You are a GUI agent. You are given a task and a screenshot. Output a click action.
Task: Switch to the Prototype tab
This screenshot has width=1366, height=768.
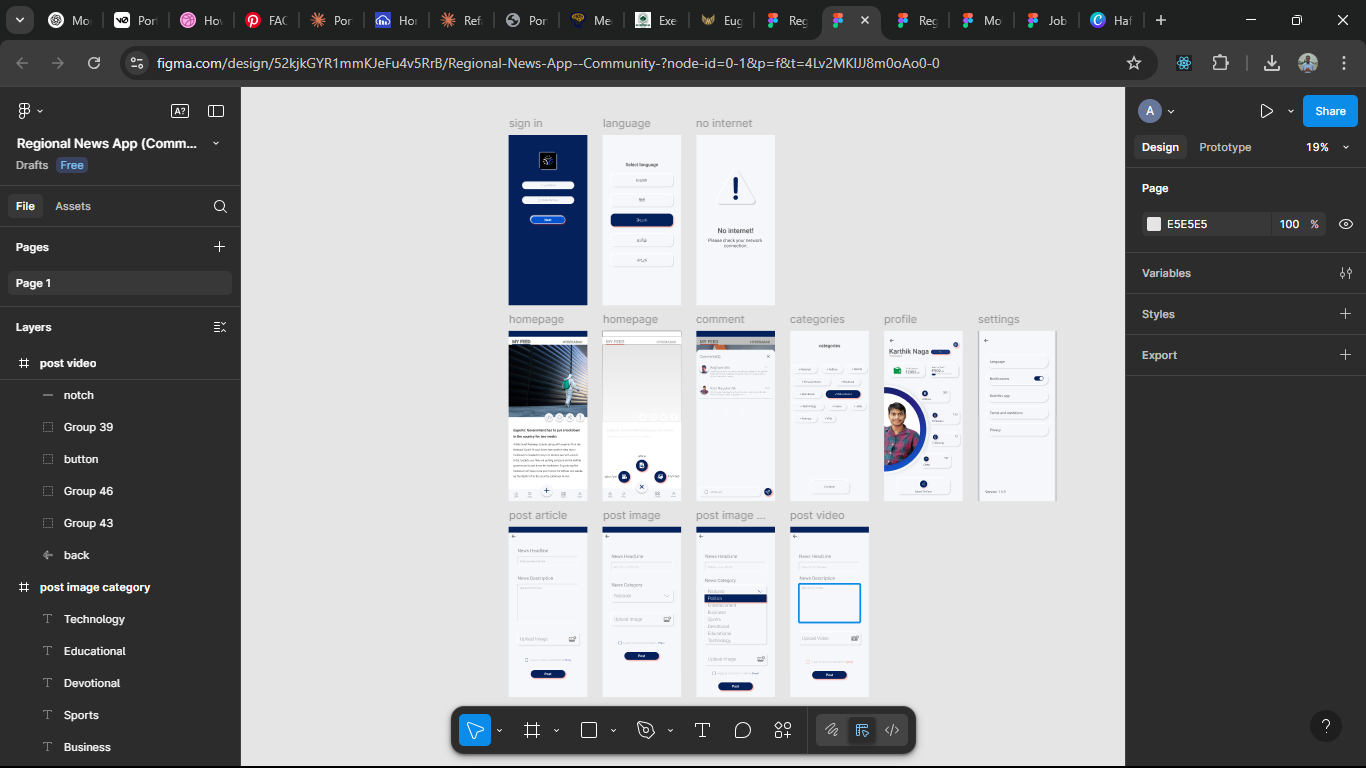(1224, 147)
